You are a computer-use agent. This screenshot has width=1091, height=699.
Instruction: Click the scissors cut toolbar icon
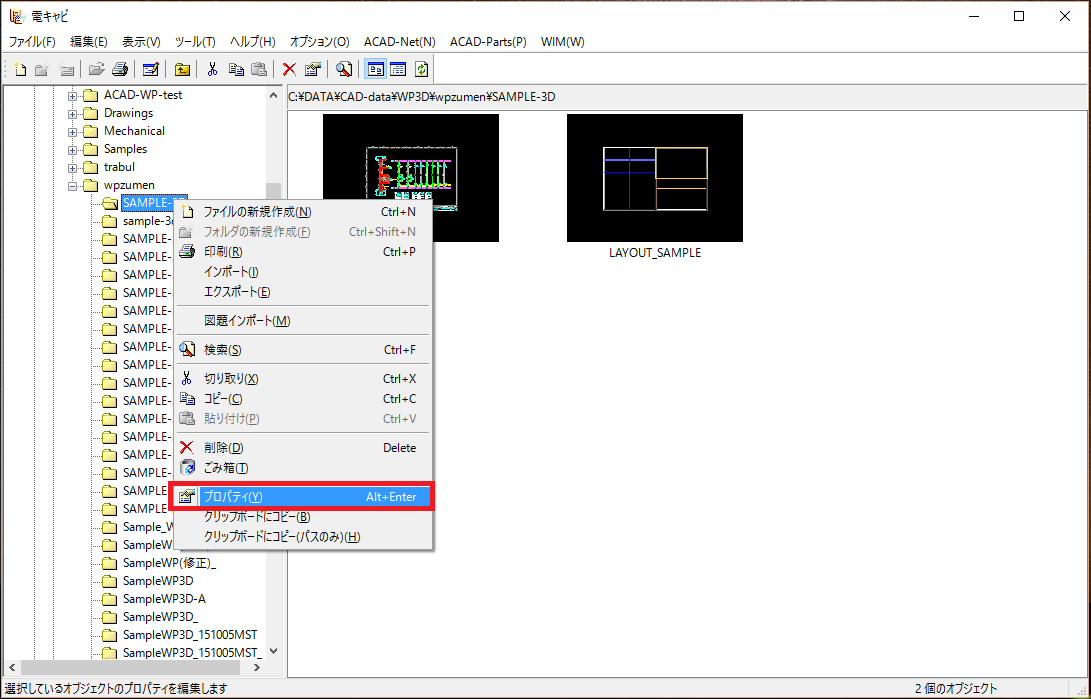click(212, 69)
